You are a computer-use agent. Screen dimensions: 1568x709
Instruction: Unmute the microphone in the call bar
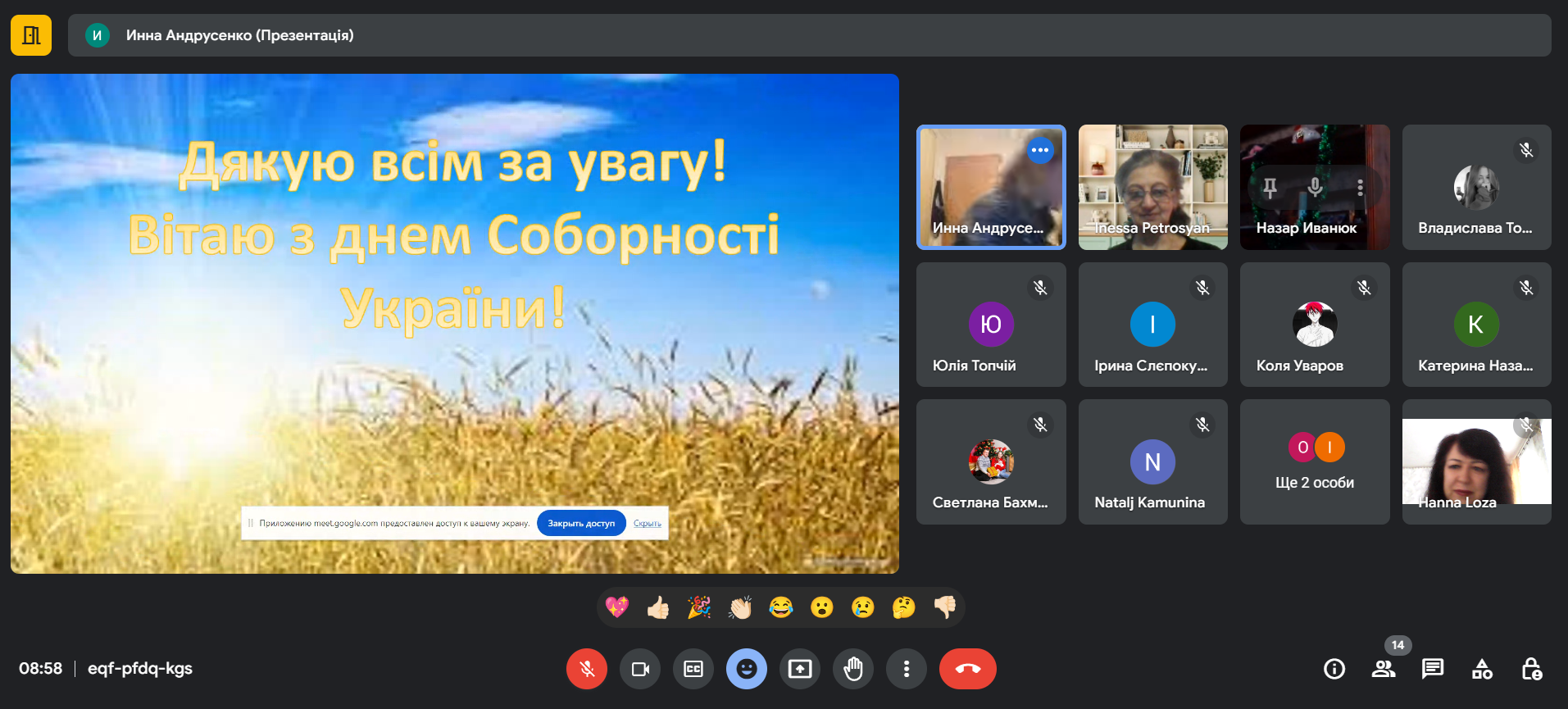tap(587, 669)
